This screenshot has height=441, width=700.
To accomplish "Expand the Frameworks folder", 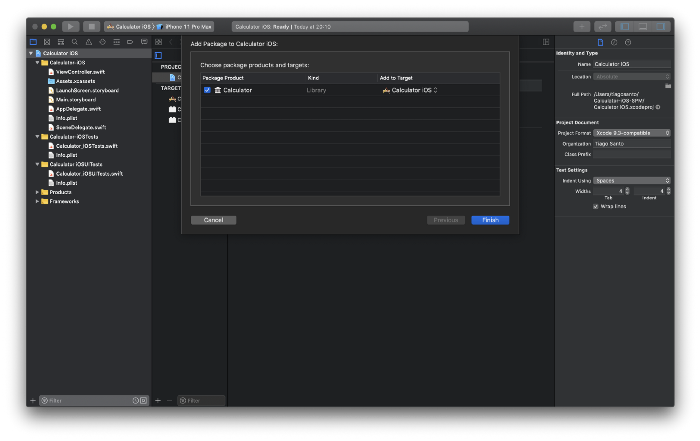I will pyautogui.click(x=38, y=201).
